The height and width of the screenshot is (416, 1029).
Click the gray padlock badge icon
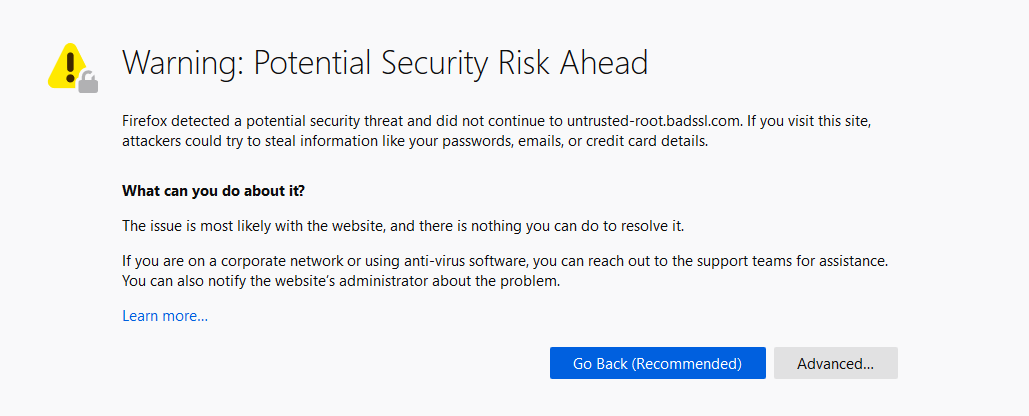(88, 82)
